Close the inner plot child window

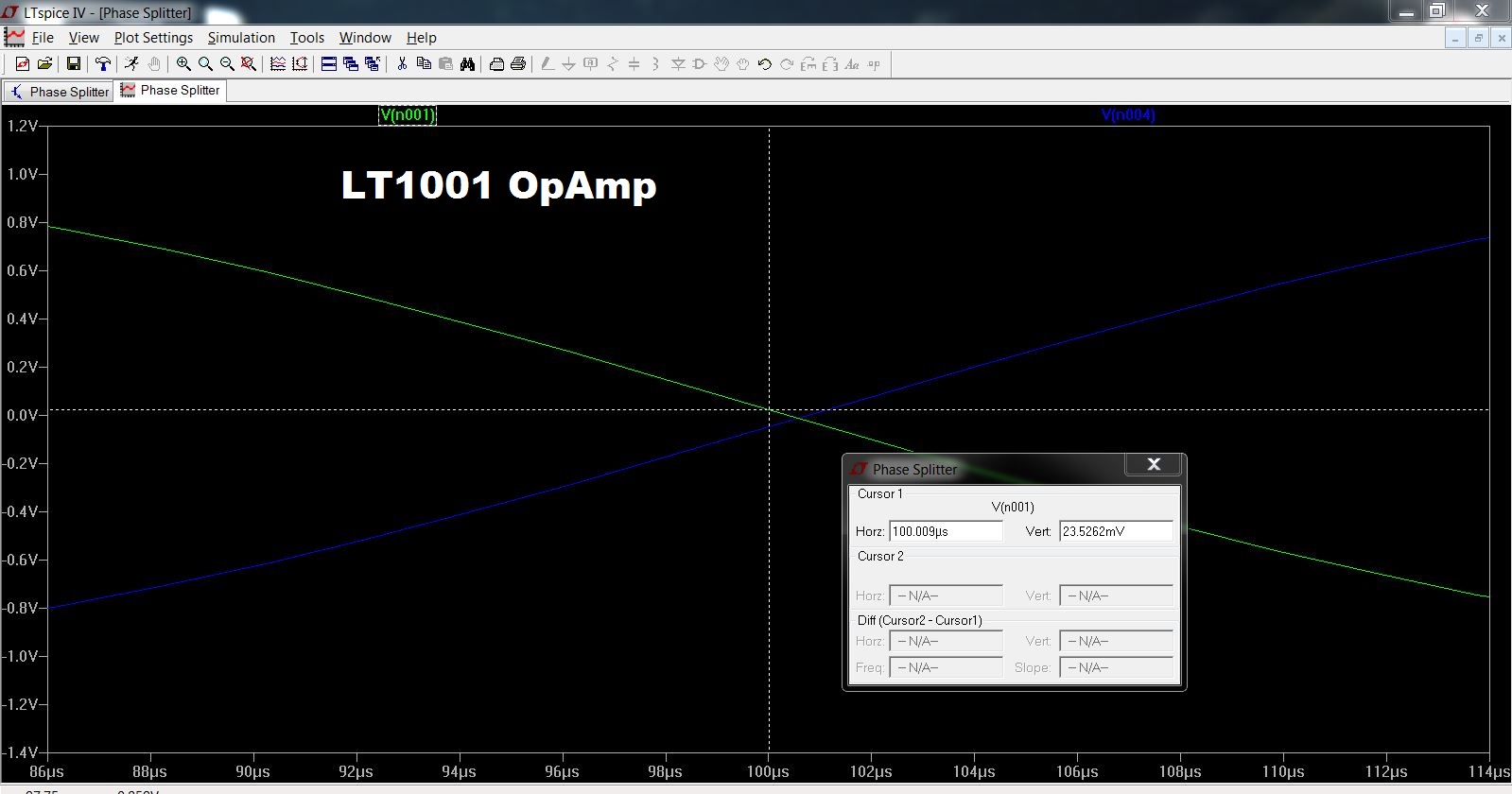(x=1501, y=38)
